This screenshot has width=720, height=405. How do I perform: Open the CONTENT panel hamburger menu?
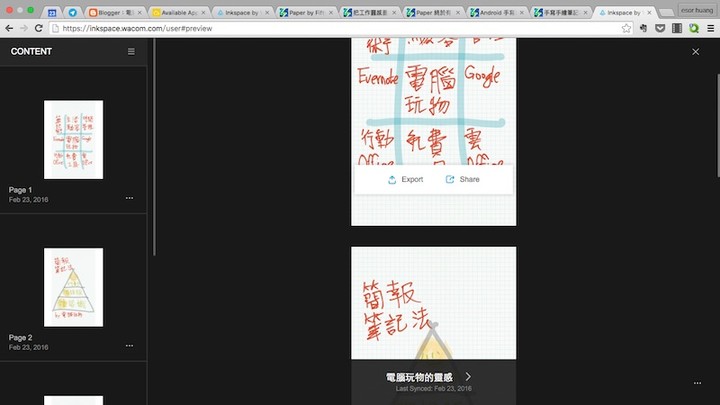[131, 51]
